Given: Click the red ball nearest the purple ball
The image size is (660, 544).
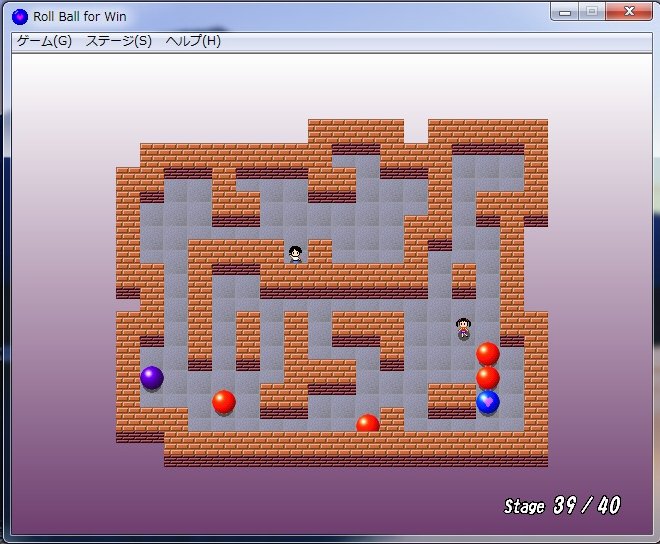Looking at the screenshot, I should pos(224,402).
